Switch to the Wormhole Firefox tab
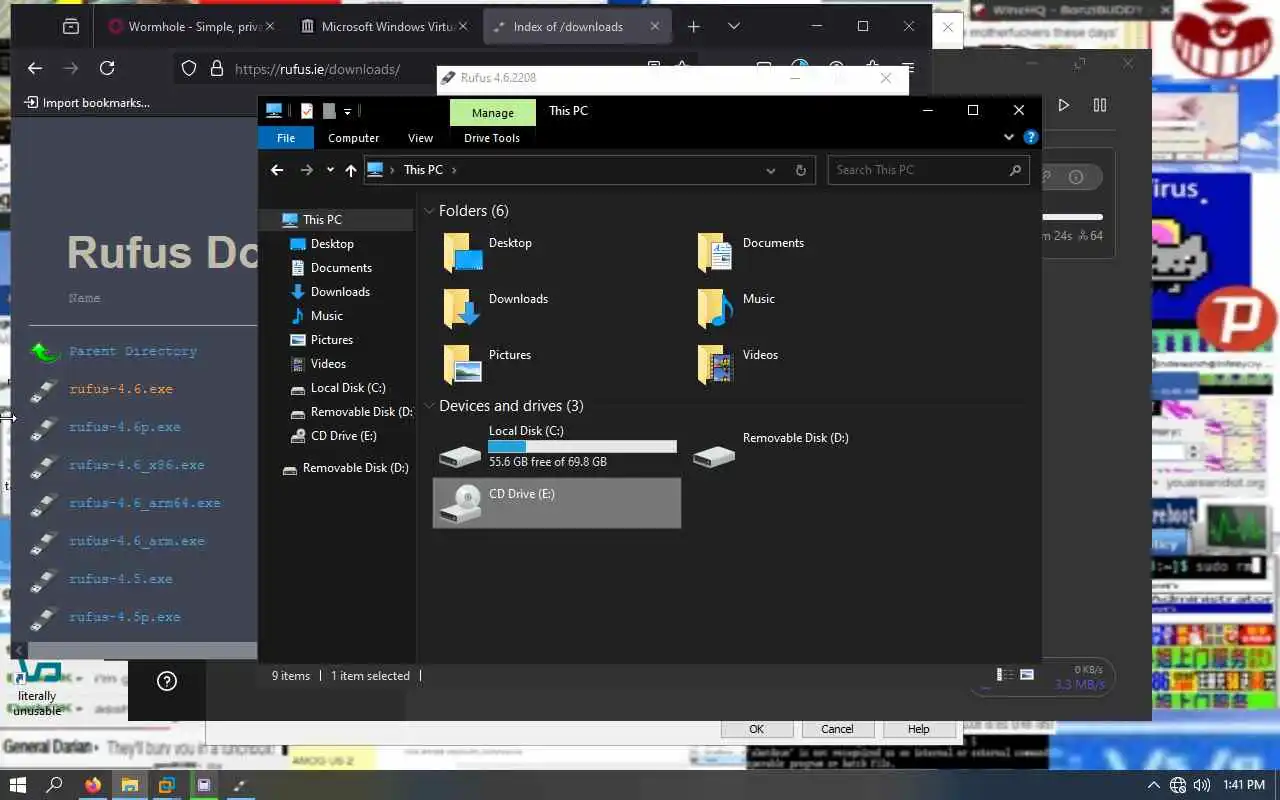 (190, 26)
